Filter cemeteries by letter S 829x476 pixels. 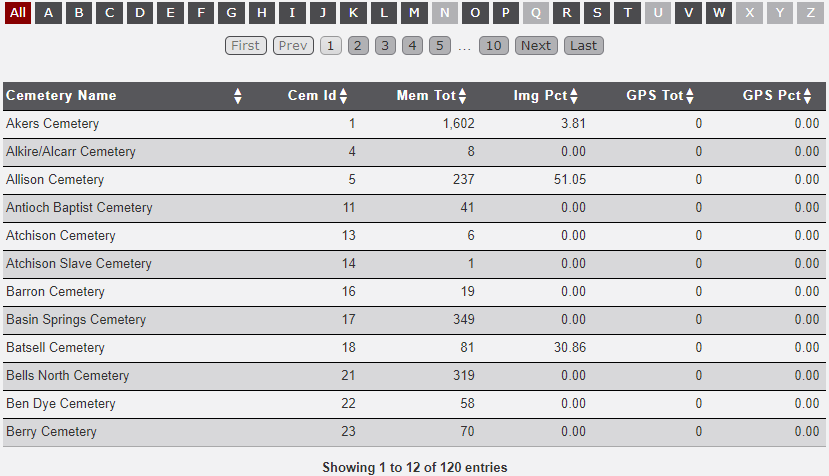coord(597,13)
